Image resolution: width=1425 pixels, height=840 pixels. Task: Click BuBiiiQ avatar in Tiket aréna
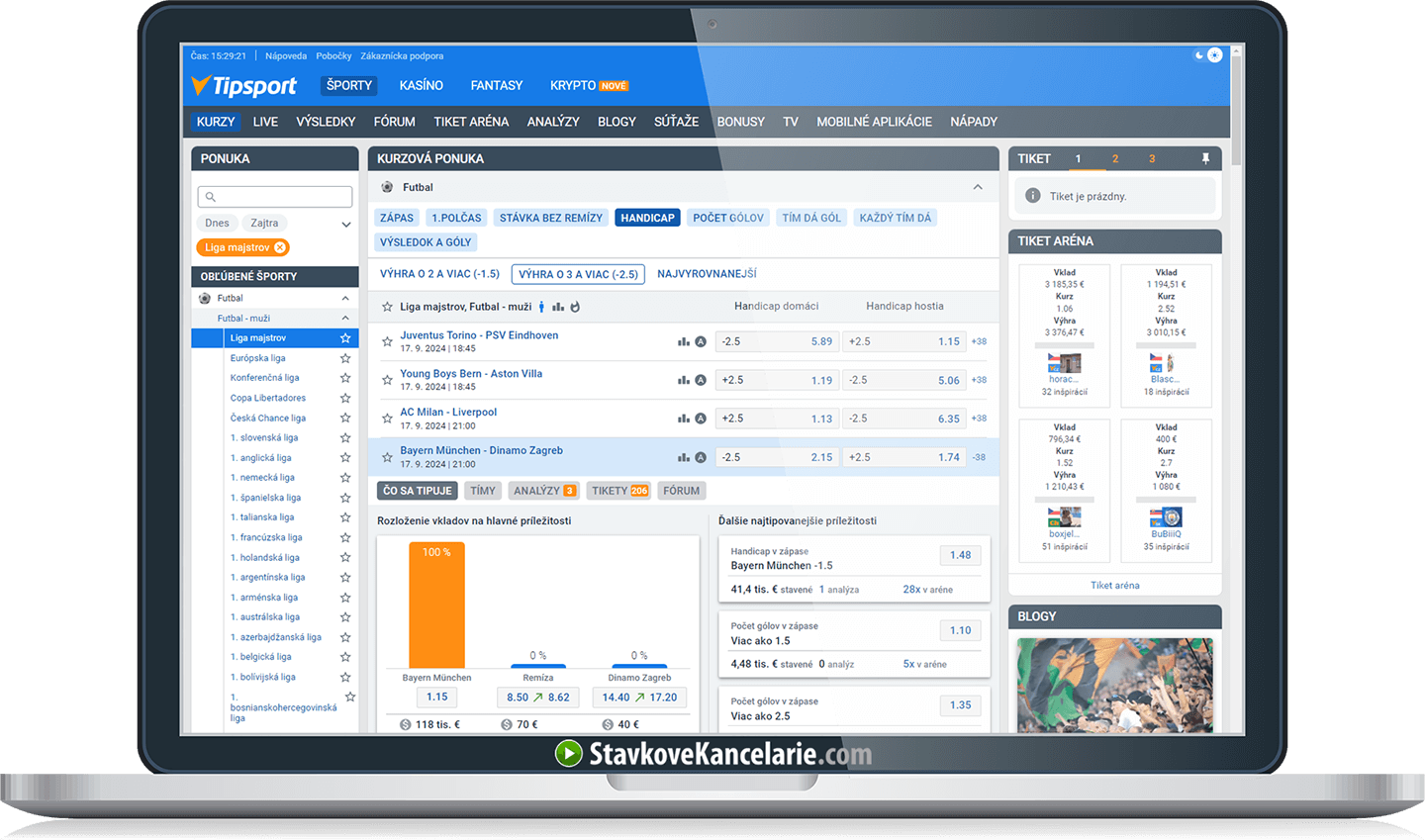click(x=1166, y=517)
